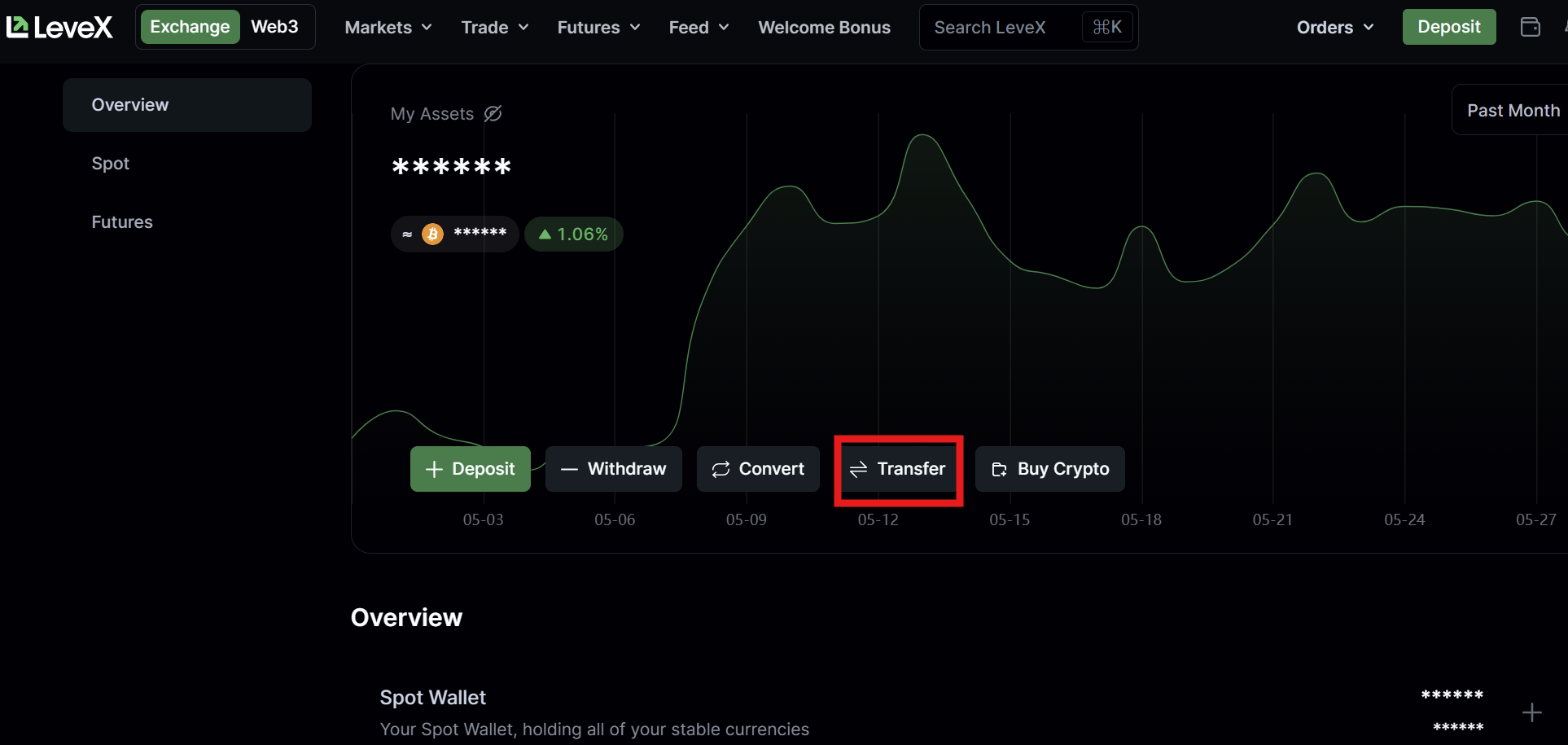Select Overview in the sidebar

click(x=187, y=105)
